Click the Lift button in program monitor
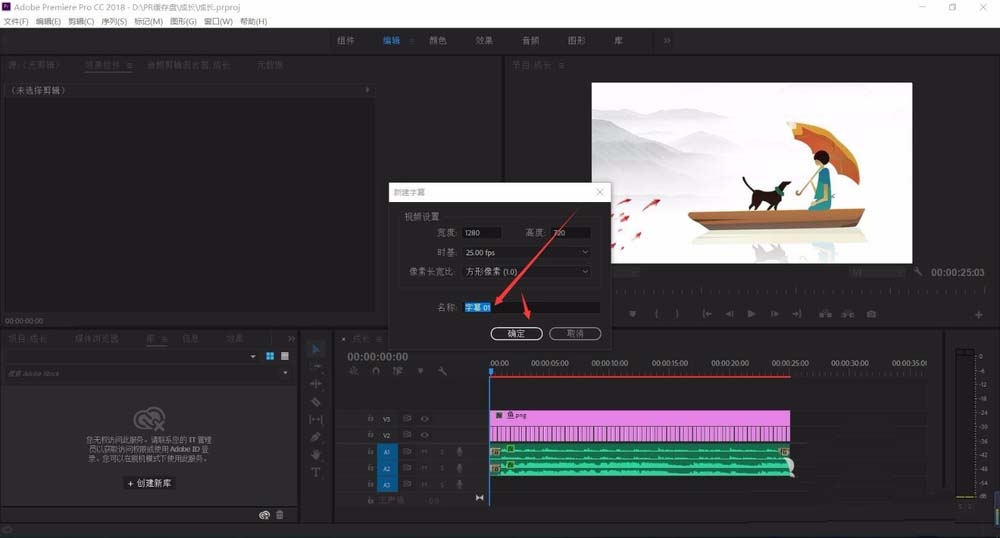Viewport: 1000px width, 538px height. [825, 314]
